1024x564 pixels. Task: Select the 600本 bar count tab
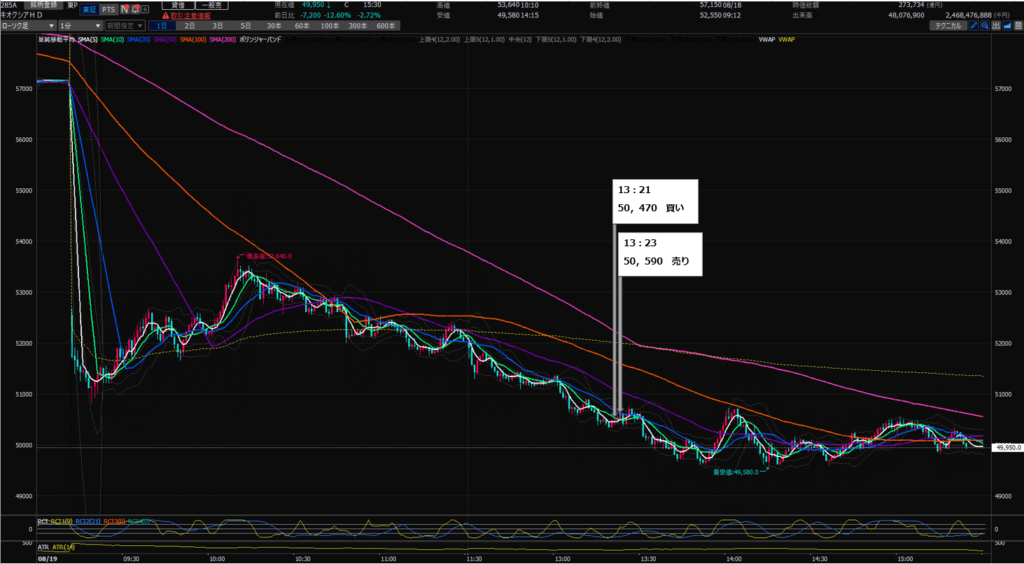coord(386,25)
